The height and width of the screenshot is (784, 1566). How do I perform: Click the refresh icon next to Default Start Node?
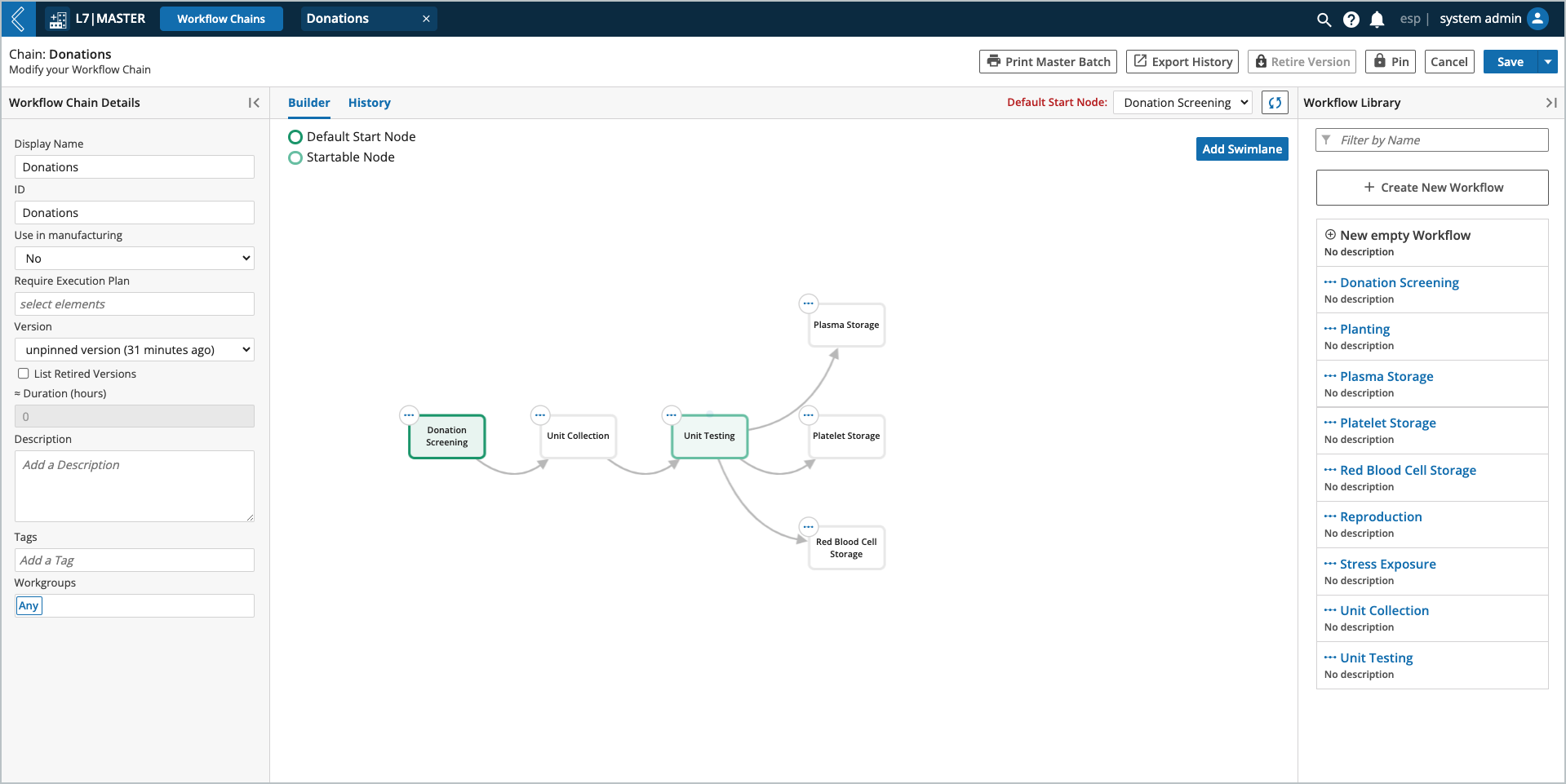coord(1275,103)
